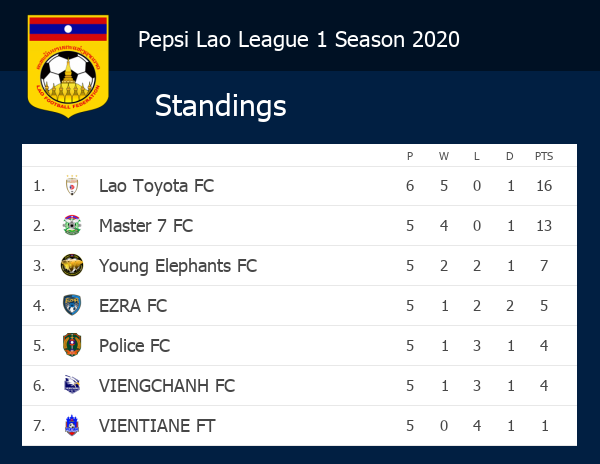Open the Master 7 FC team link
600x464 pixels.
(146, 226)
